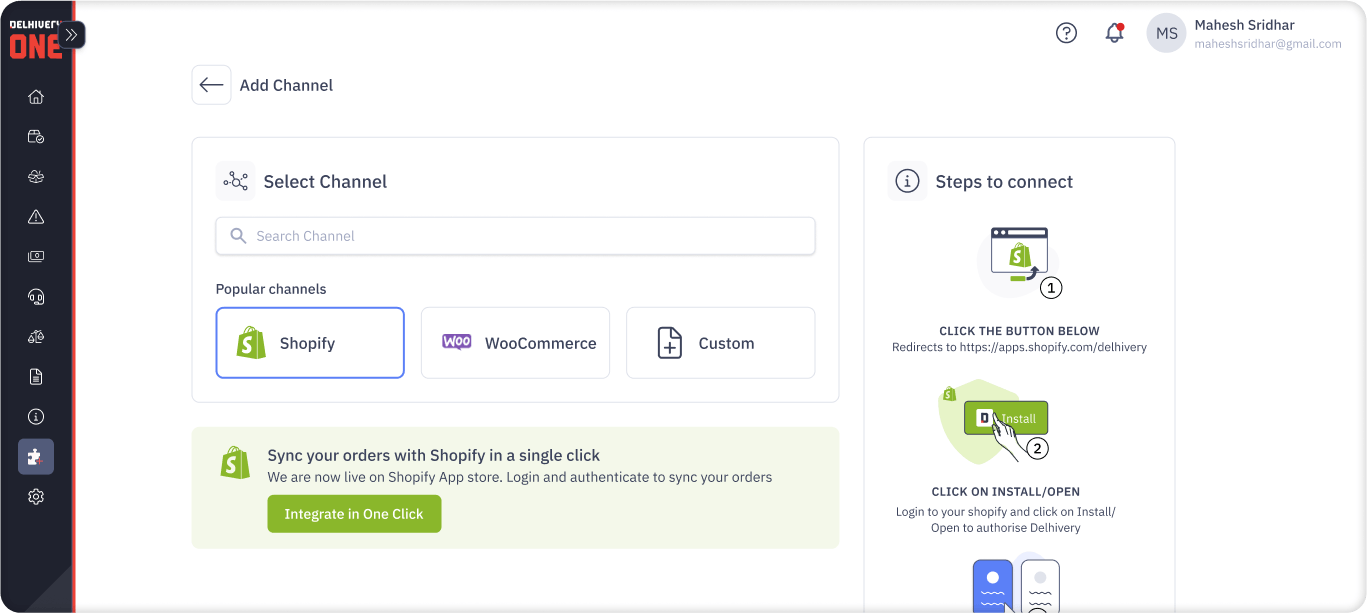
Task: Click the puzzle piece integrations icon
Action: click(x=36, y=457)
